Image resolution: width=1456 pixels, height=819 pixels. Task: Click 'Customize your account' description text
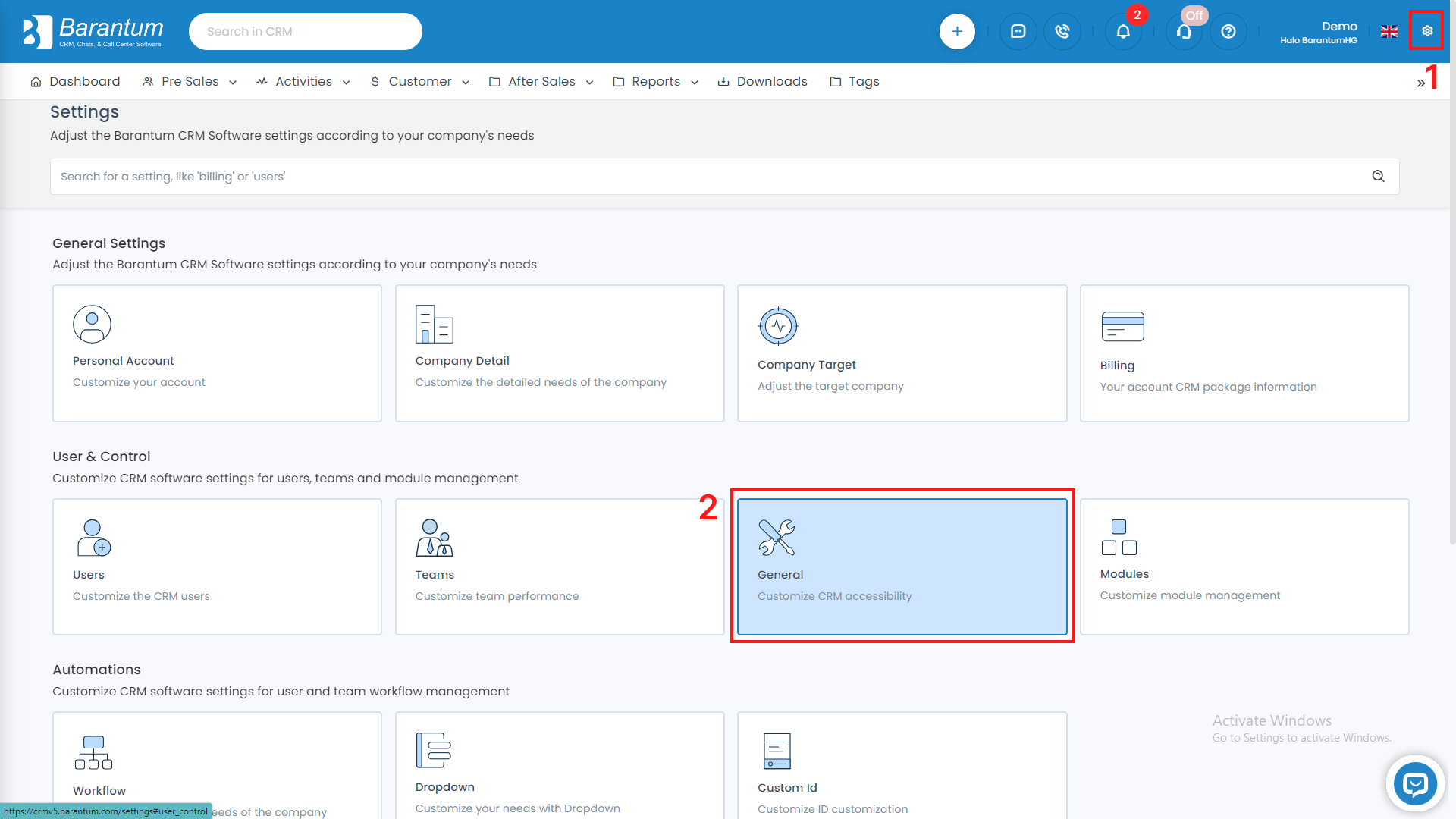click(139, 382)
